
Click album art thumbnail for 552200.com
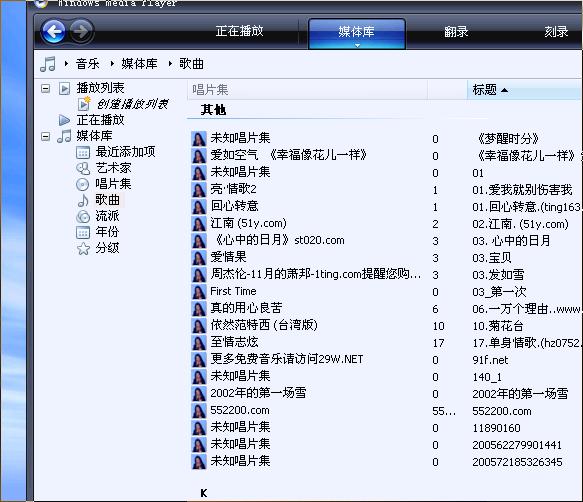199,411
